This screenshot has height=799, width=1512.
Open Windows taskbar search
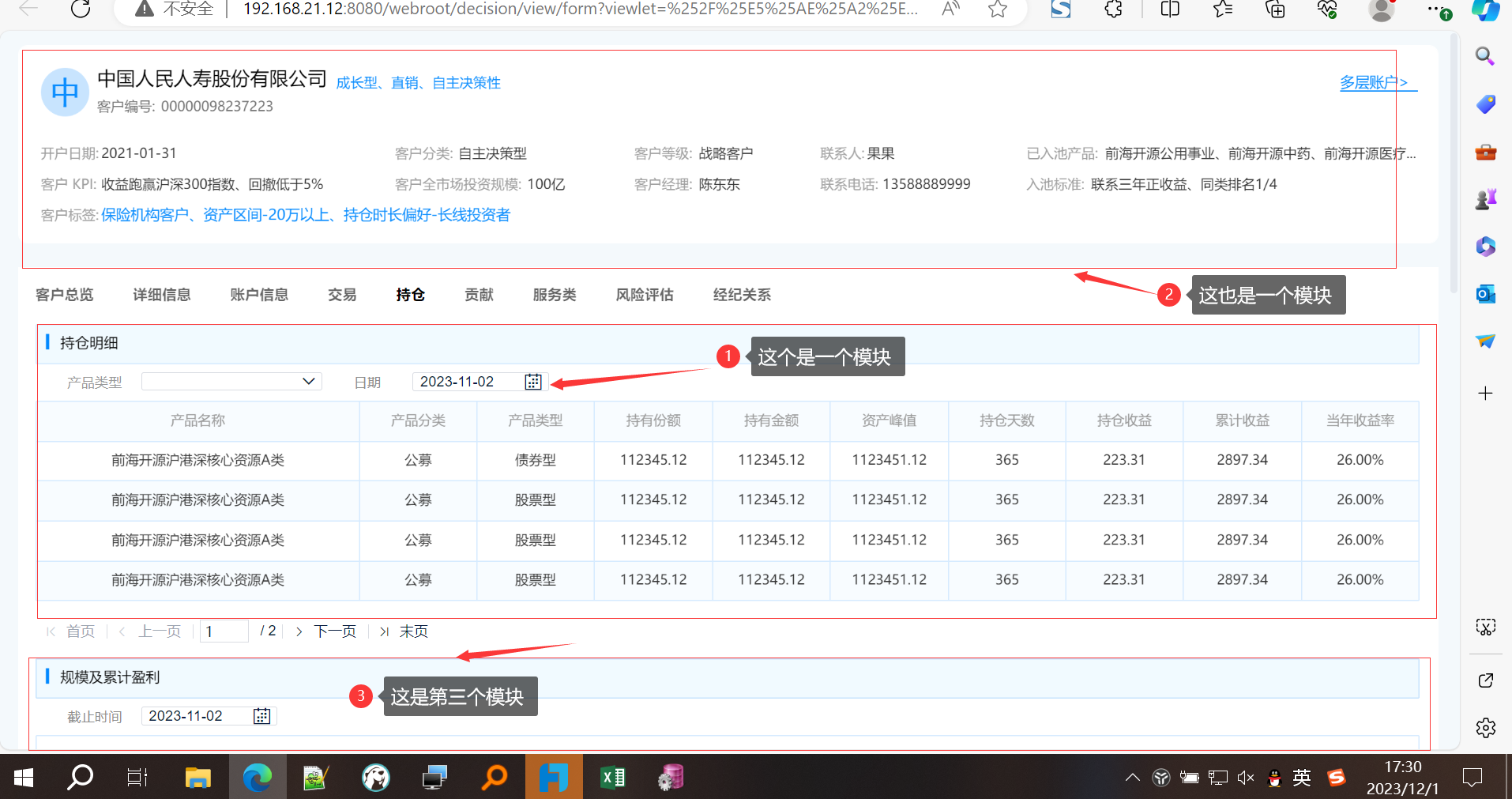tap(80, 778)
